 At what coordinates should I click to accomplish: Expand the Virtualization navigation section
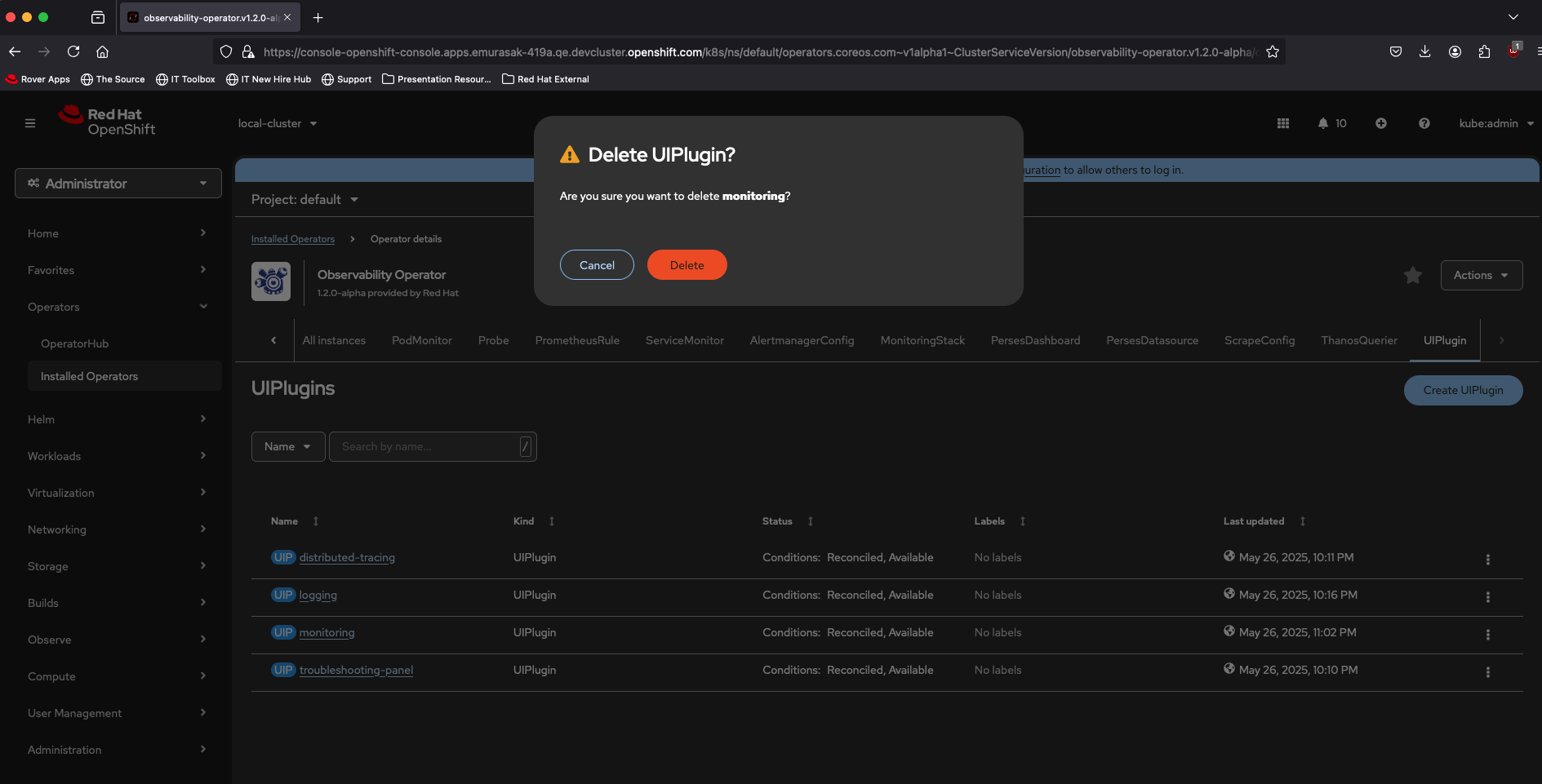[117, 493]
